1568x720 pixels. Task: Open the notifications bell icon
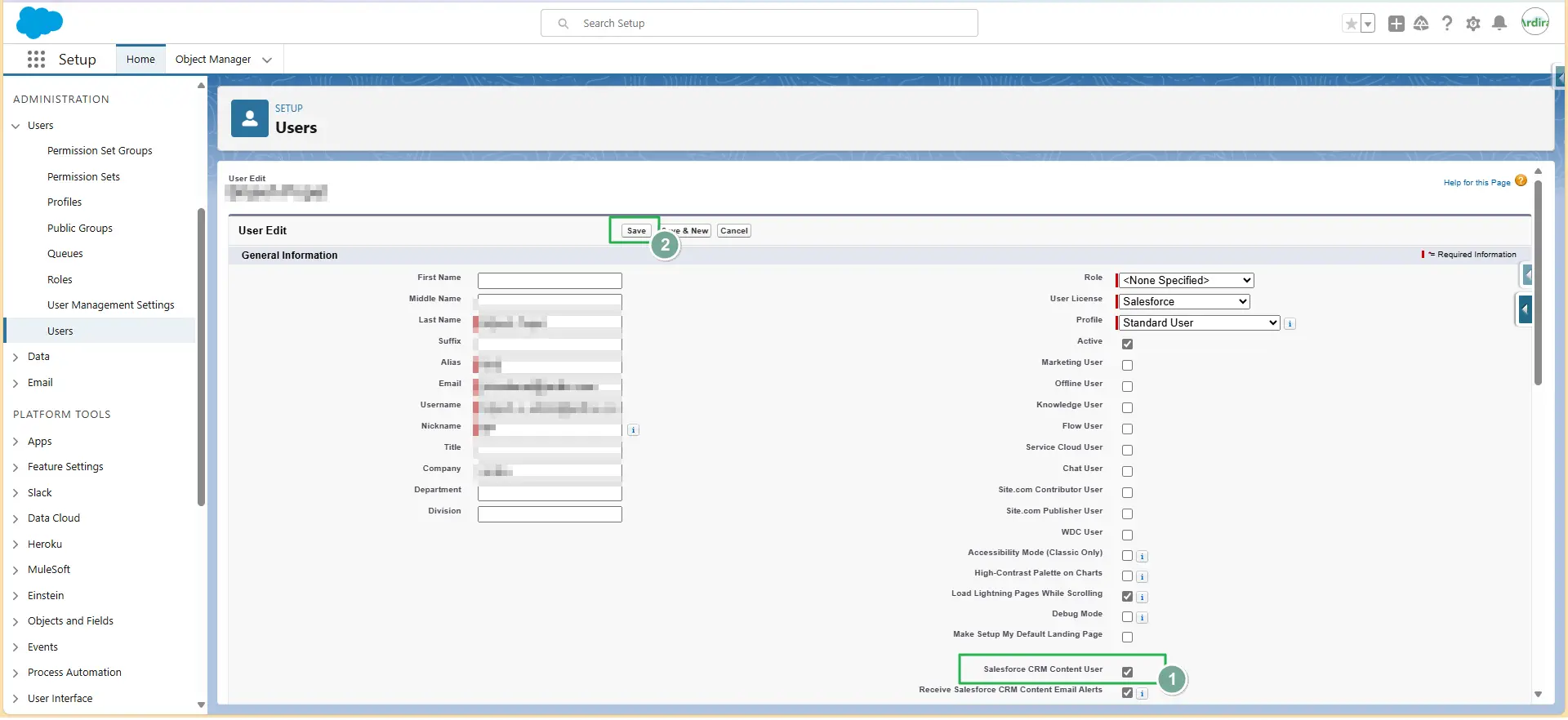(1499, 24)
